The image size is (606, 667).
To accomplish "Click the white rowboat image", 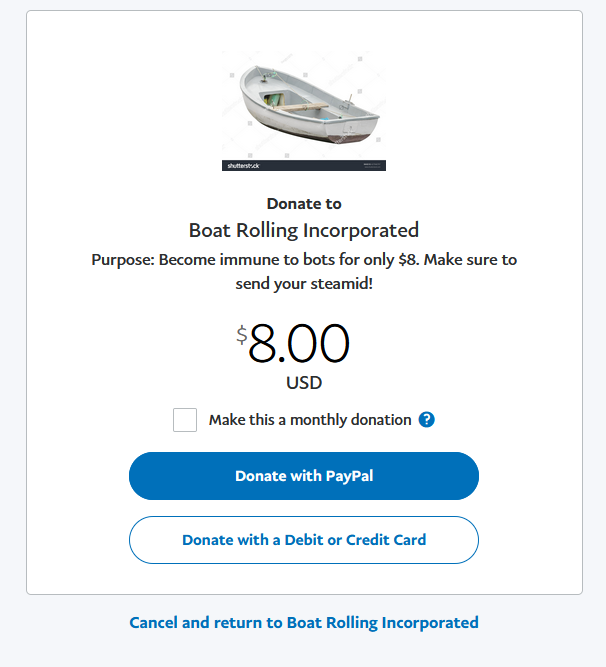I will (x=303, y=105).
